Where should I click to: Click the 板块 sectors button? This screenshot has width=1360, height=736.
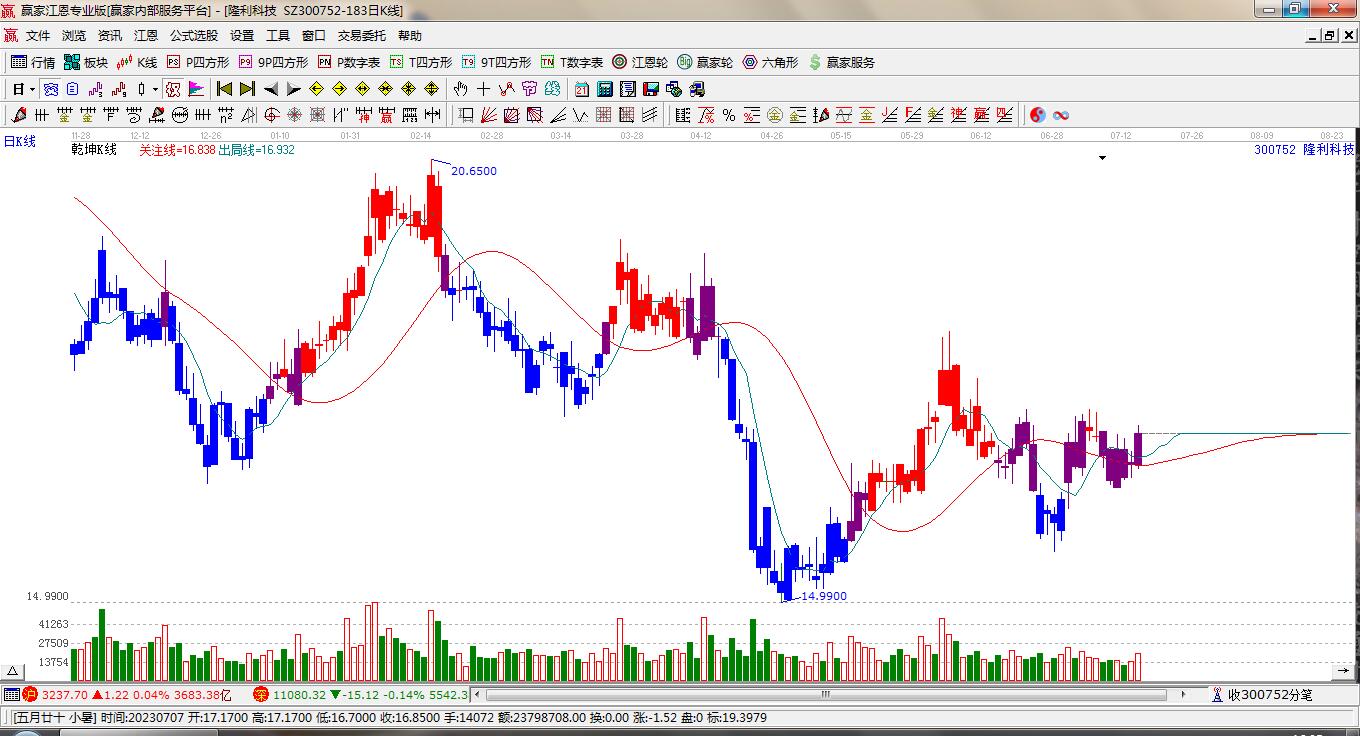[x=86, y=62]
